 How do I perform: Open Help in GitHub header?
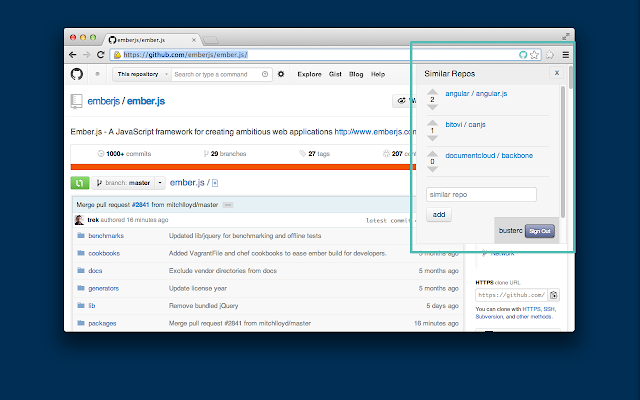pyautogui.click(x=378, y=74)
